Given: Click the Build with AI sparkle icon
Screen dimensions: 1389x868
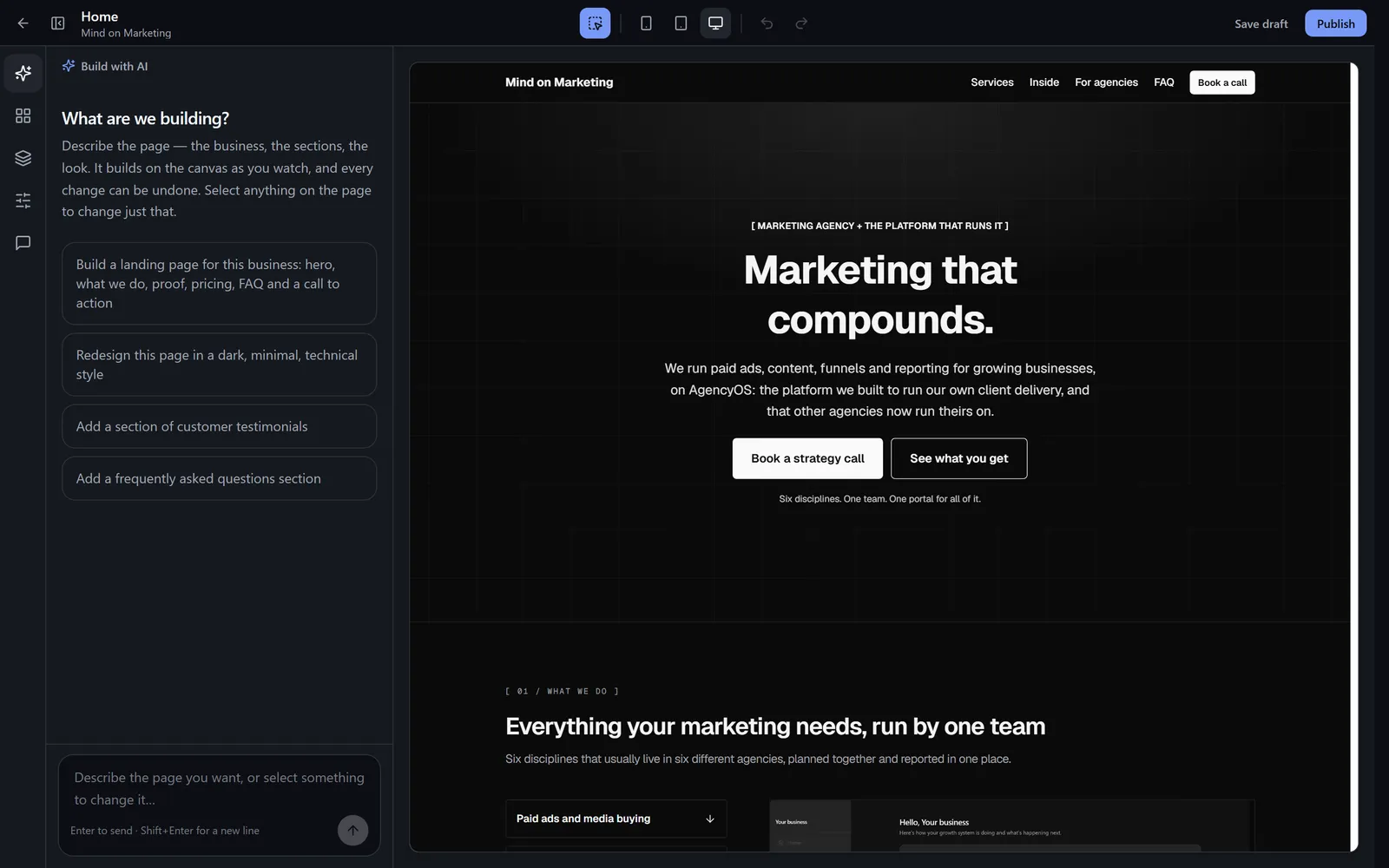Looking at the screenshot, I should click(x=69, y=66).
